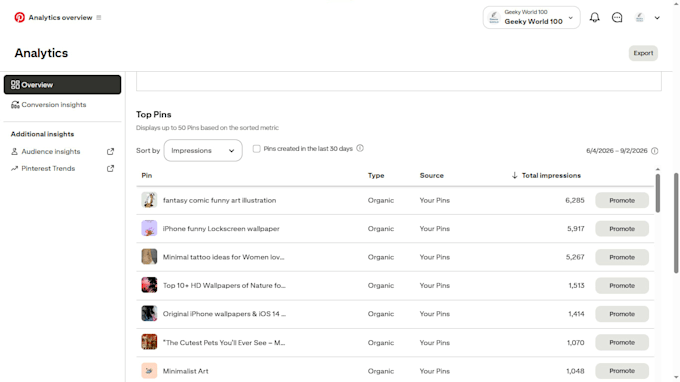Click fantasy comic funny art illustration title
Viewport: 680px width, 382px height.
[x=219, y=200]
